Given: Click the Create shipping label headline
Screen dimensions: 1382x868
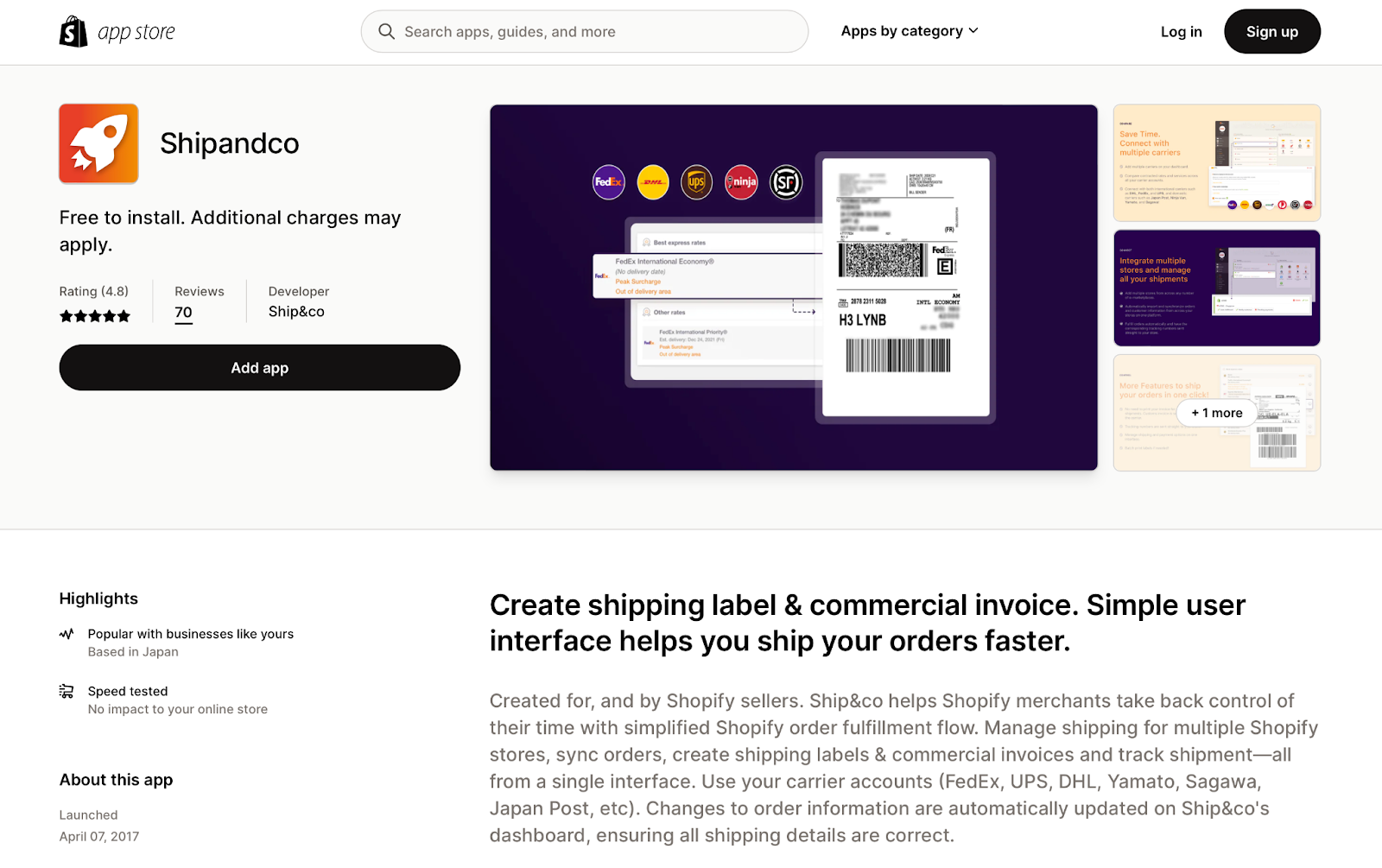Looking at the screenshot, I should click(x=867, y=623).
